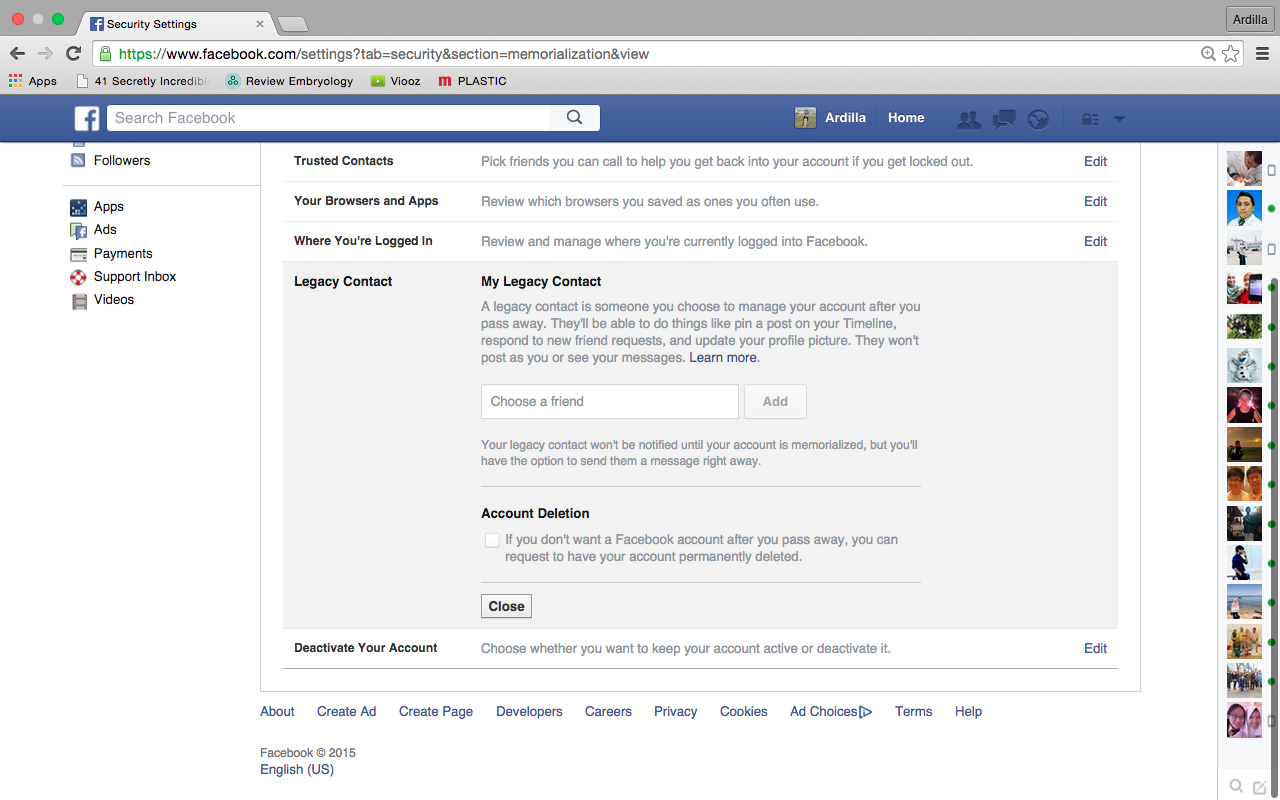This screenshot has height=800, width=1280.
Task: Click the Learn more link
Action: coord(723,358)
